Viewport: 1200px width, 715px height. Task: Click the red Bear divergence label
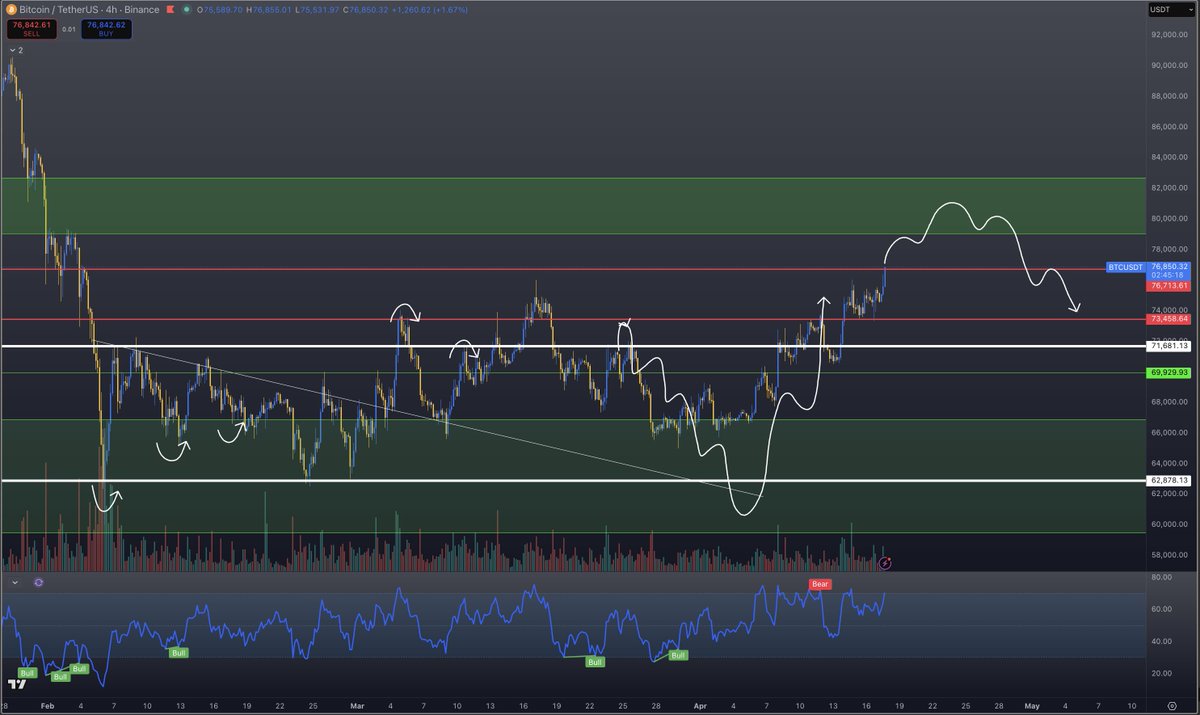(819, 583)
